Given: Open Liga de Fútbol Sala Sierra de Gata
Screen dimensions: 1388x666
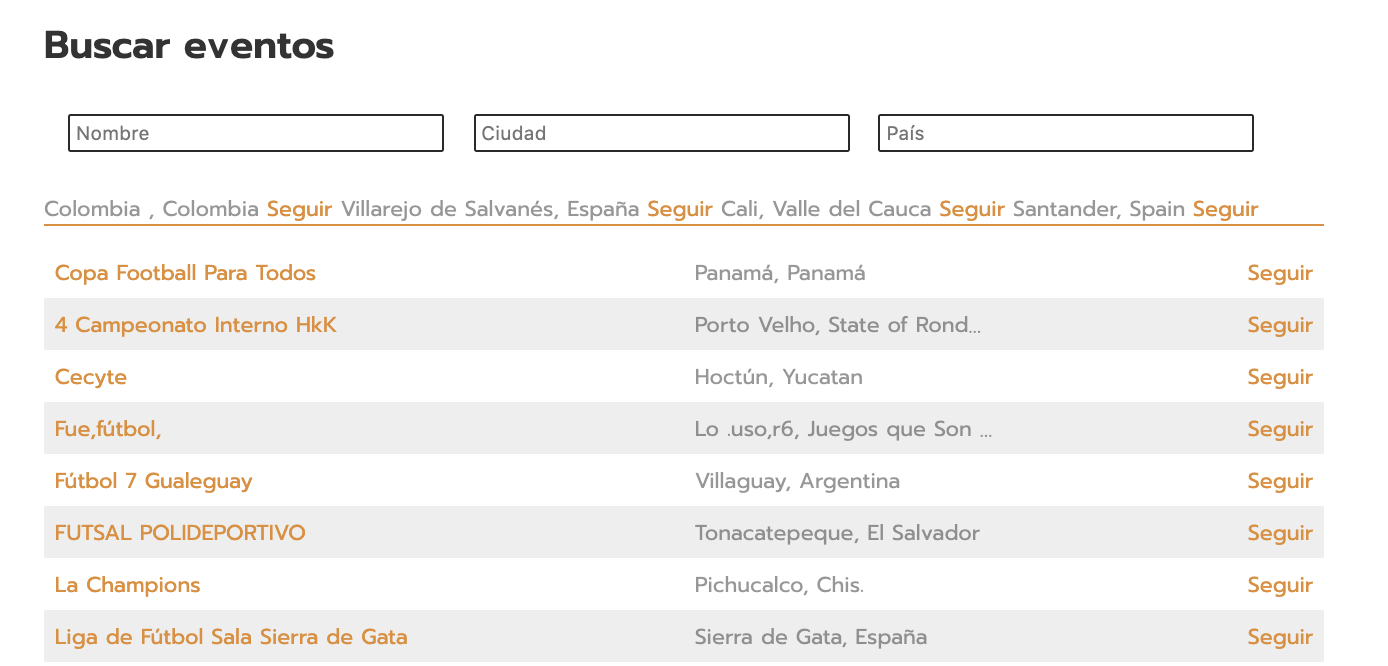Looking at the screenshot, I should pyautogui.click(x=231, y=637).
